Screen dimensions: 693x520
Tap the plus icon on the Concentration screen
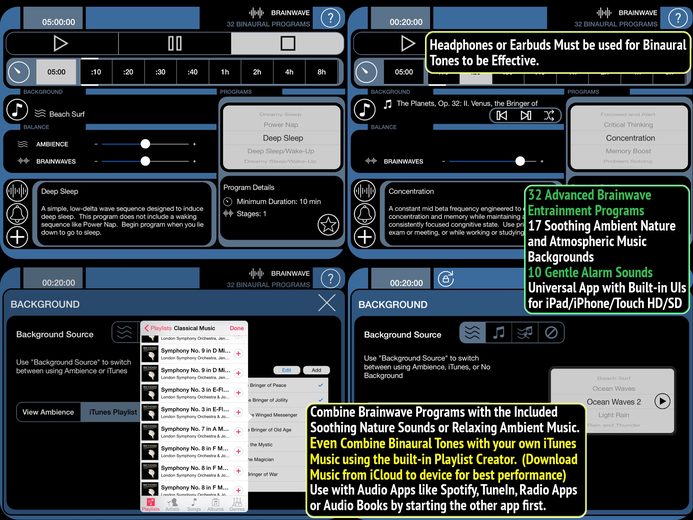pyautogui.click(x=365, y=237)
